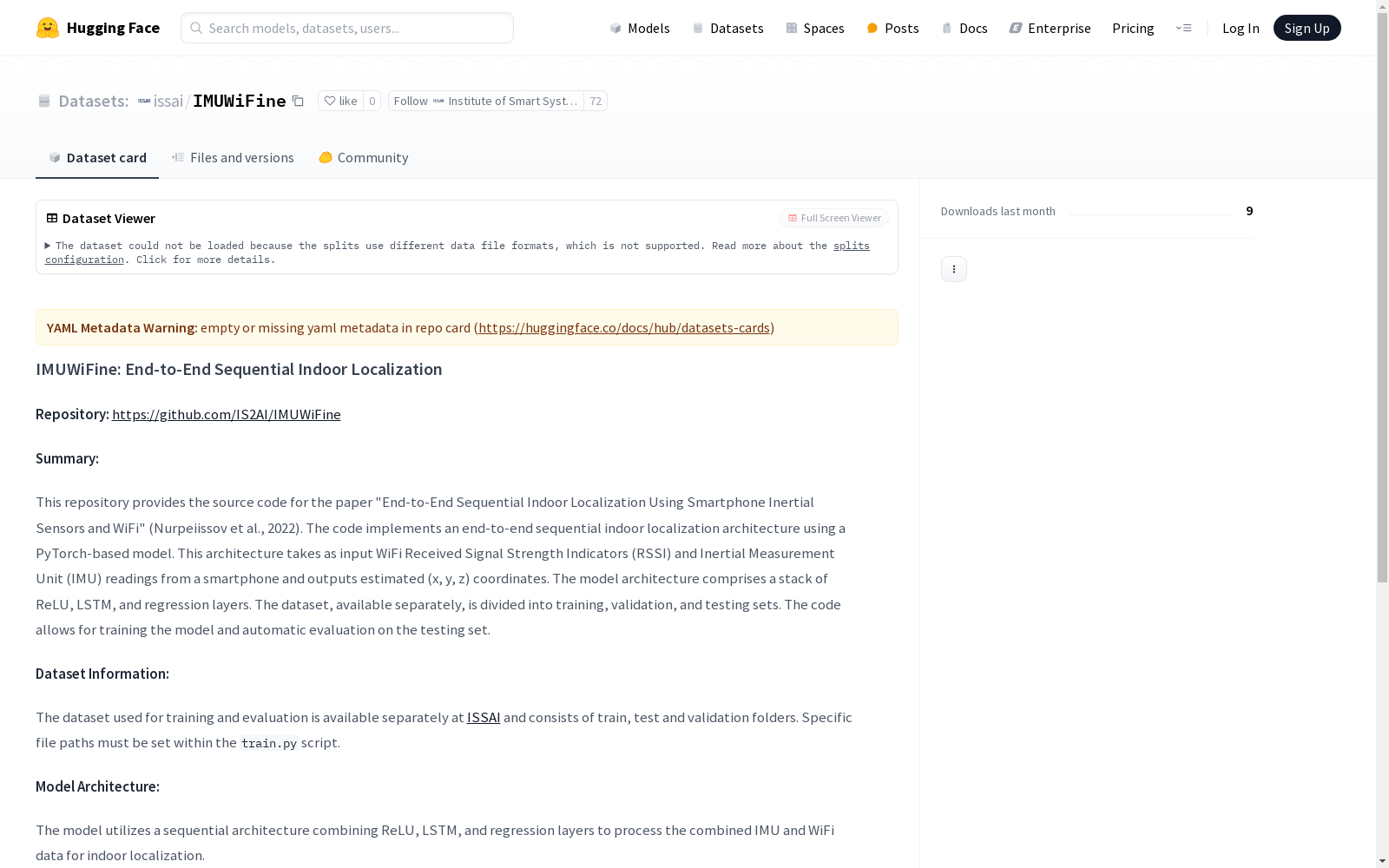Click Log In
1389x868 pixels.
[1241, 28]
